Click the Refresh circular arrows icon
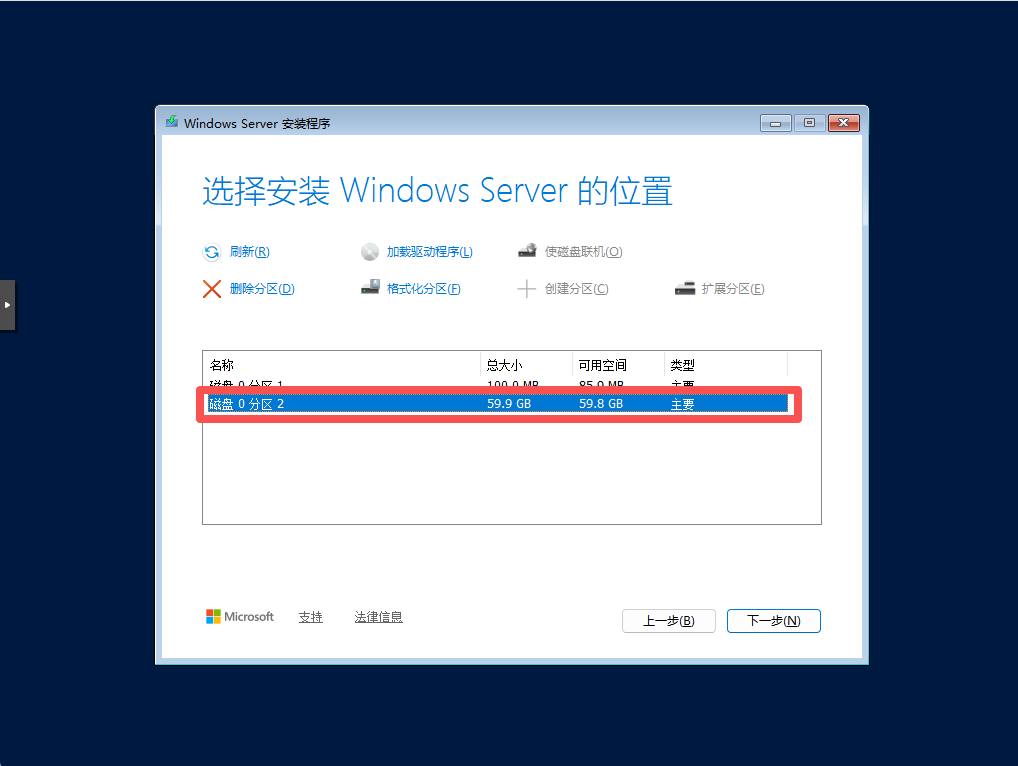1018x766 pixels. coord(212,252)
